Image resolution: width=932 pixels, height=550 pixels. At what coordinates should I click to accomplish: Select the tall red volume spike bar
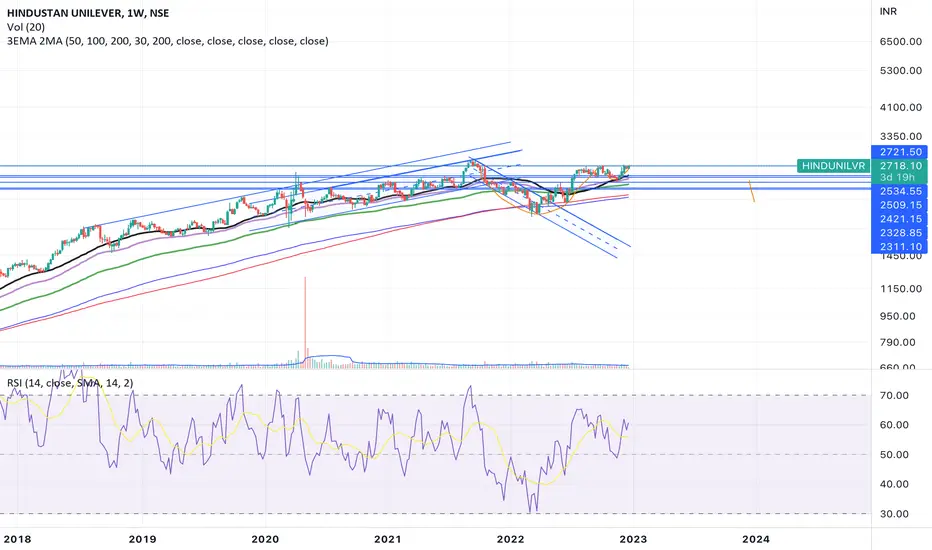click(305, 321)
